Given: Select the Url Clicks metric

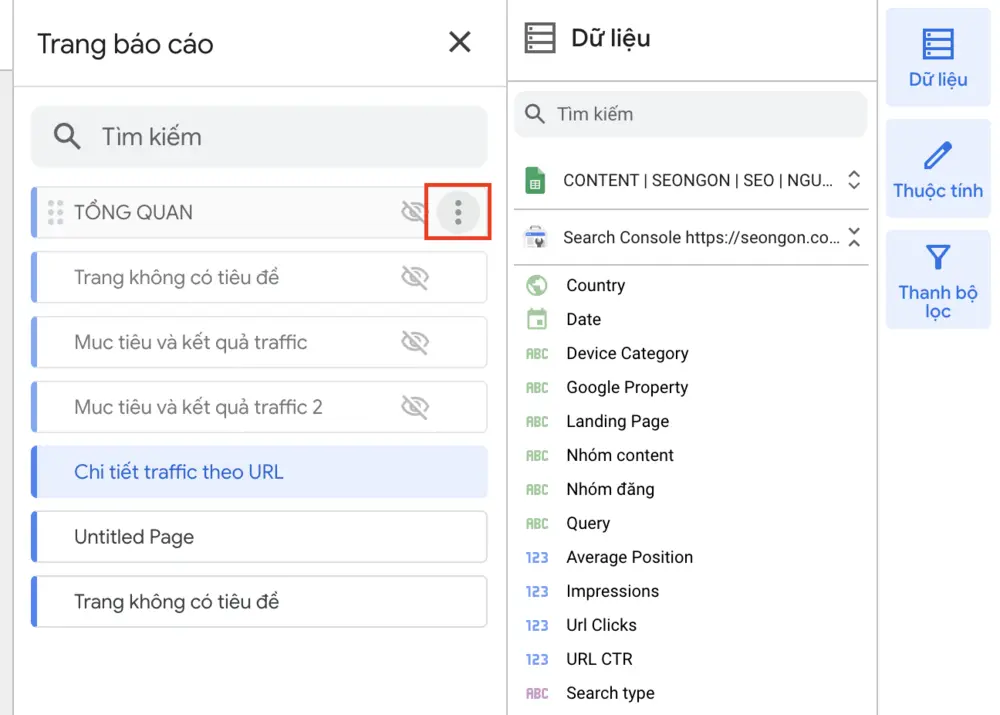Looking at the screenshot, I should click(601, 625).
